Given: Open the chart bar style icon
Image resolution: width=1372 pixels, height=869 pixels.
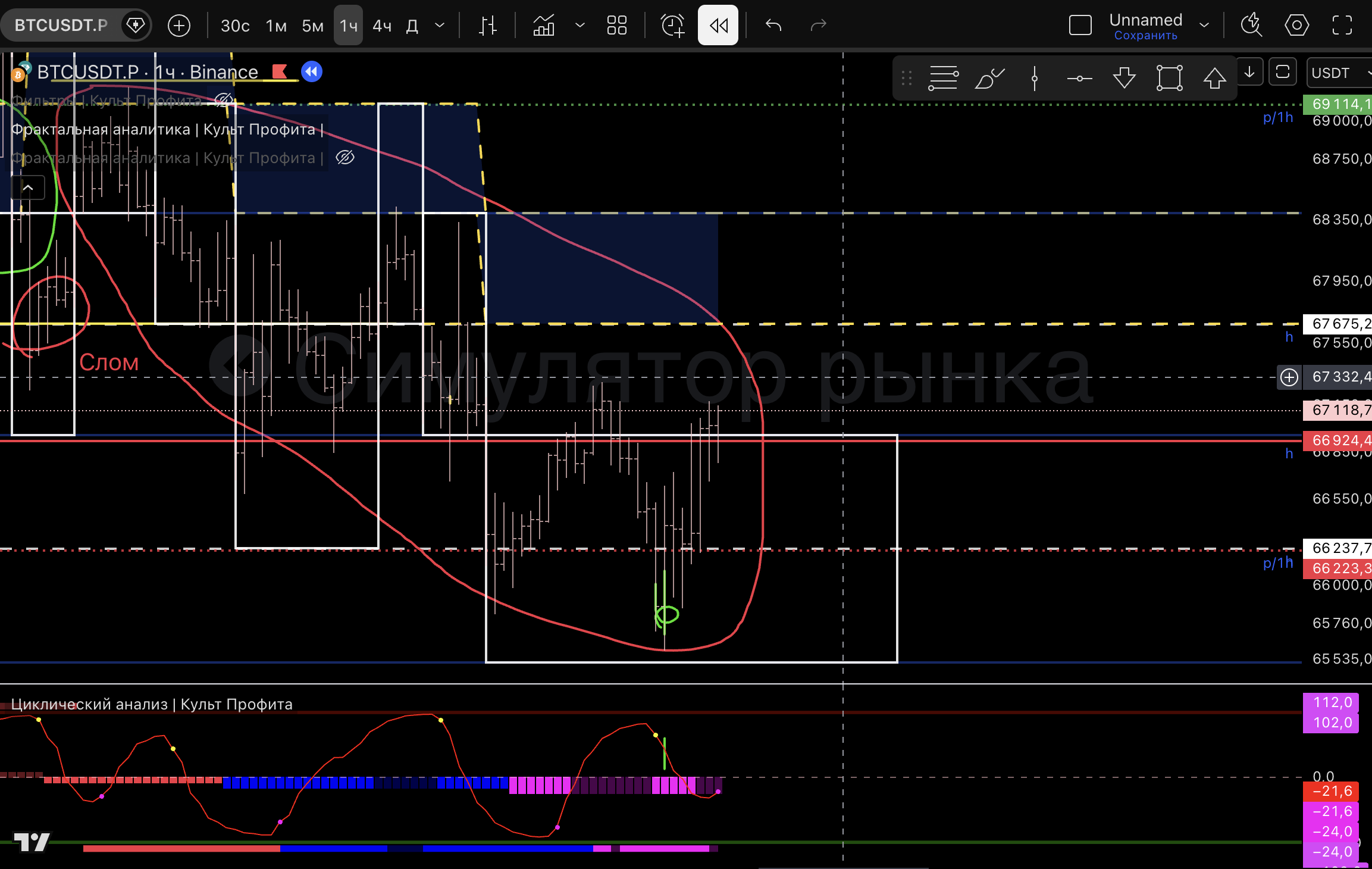Looking at the screenshot, I should click(x=487, y=26).
